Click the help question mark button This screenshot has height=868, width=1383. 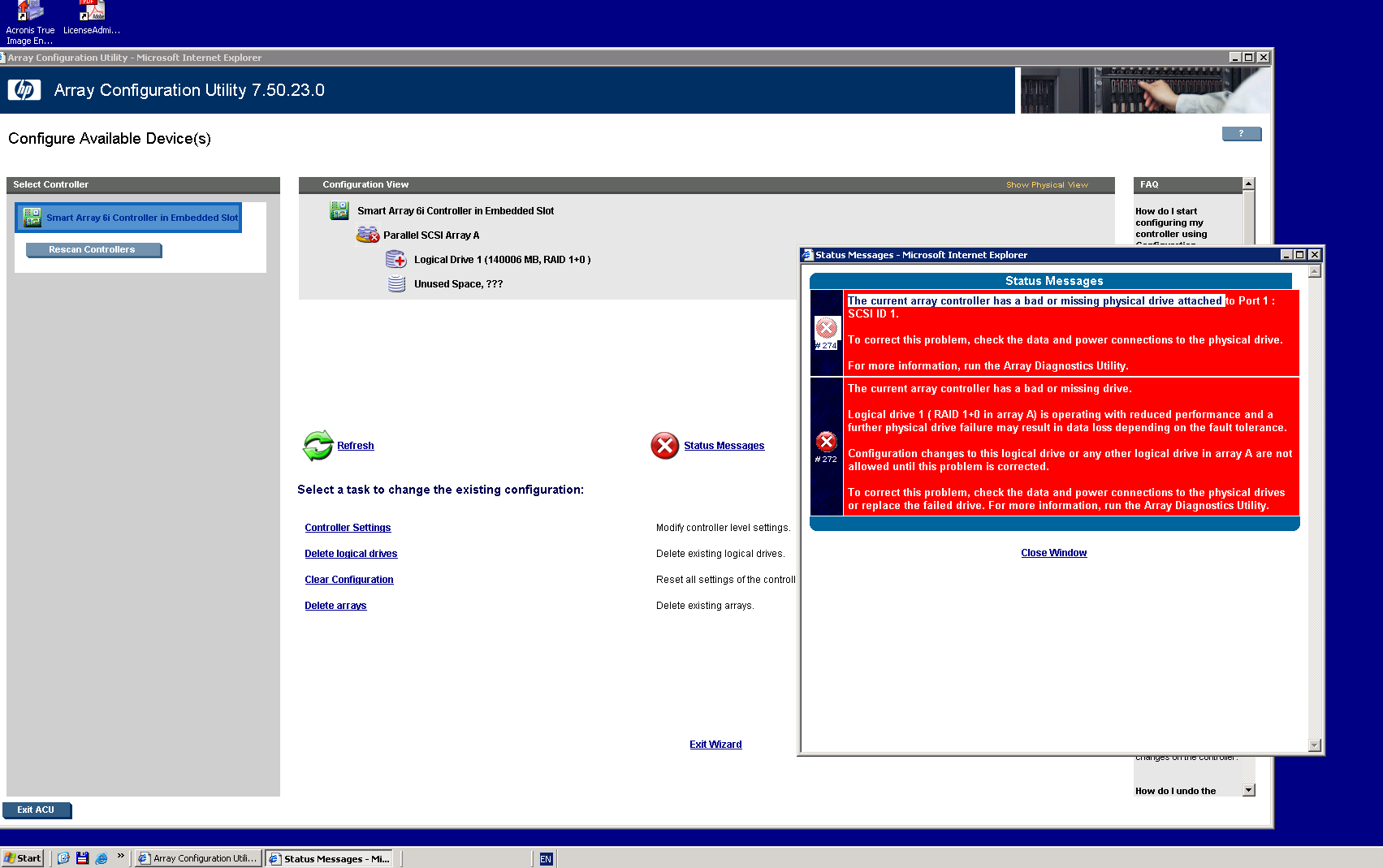[x=1241, y=133]
